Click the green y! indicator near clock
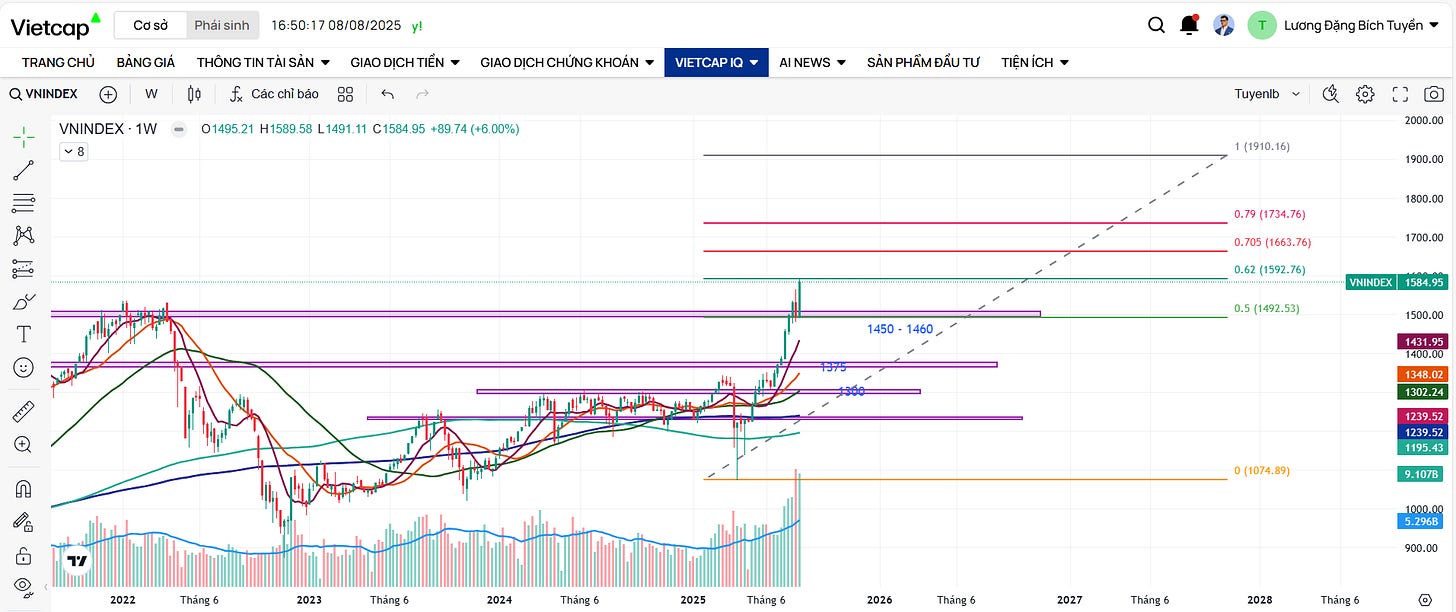The image size is (1456, 612). click(416, 25)
